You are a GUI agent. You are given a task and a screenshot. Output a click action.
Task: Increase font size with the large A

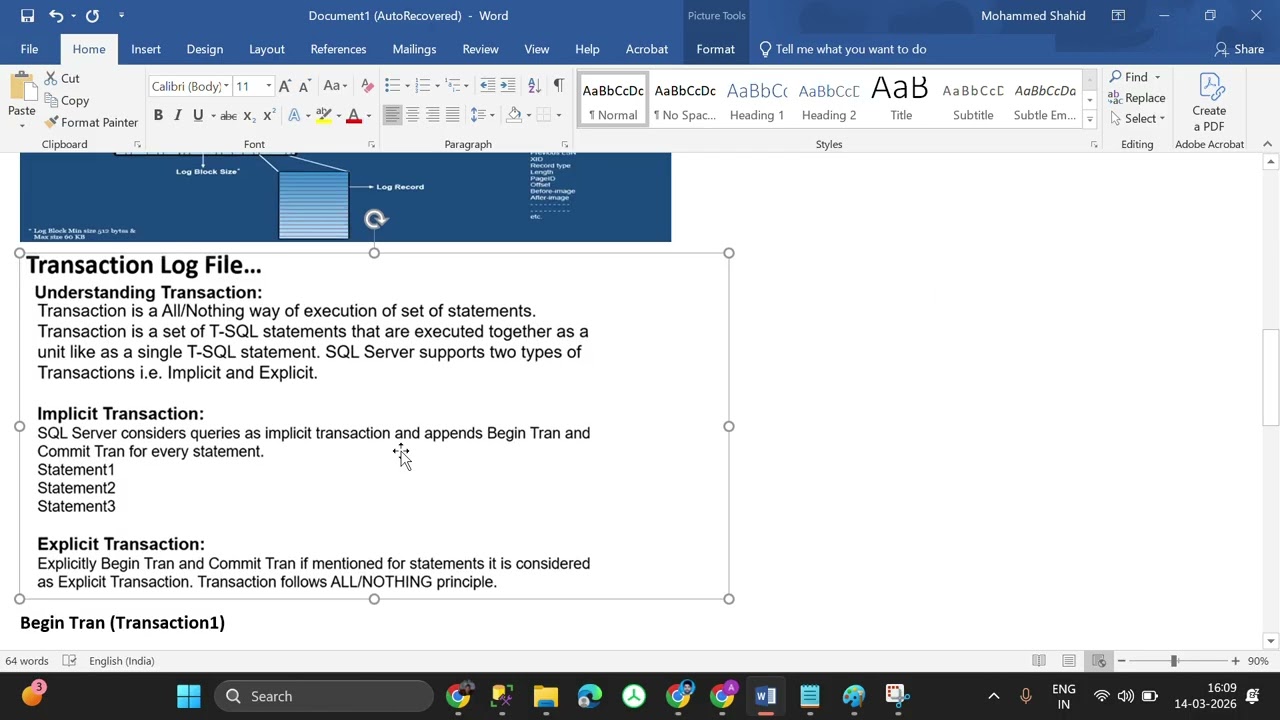(x=285, y=86)
